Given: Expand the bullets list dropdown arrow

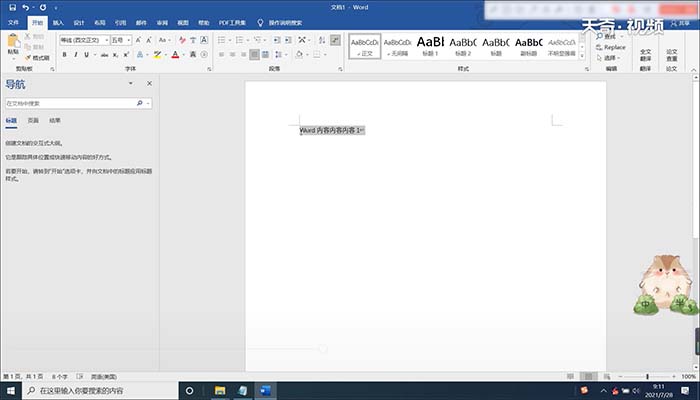Looking at the screenshot, I should 230,40.
